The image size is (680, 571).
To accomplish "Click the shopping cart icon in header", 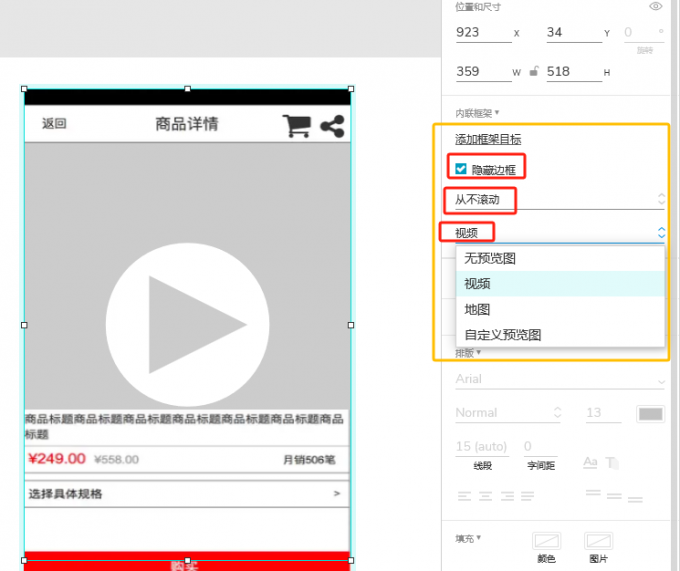I will pos(297,126).
